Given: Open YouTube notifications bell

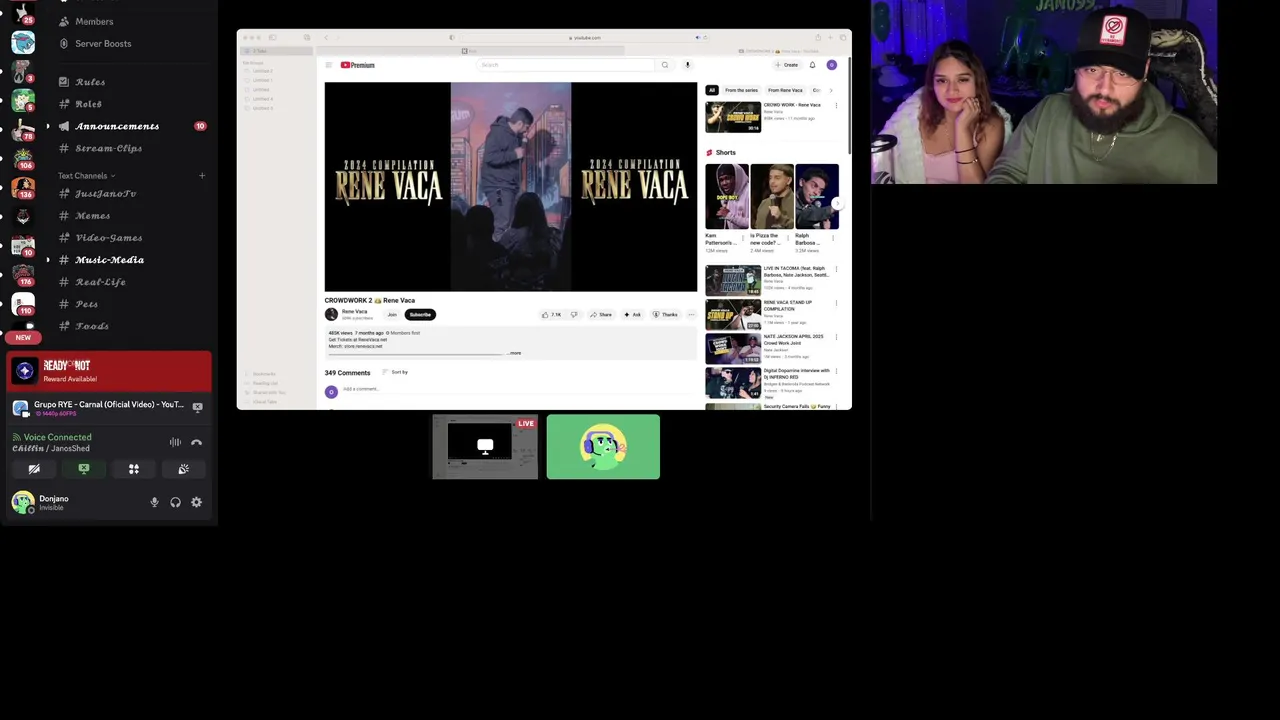Looking at the screenshot, I should pyautogui.click(x=812, y=65).
